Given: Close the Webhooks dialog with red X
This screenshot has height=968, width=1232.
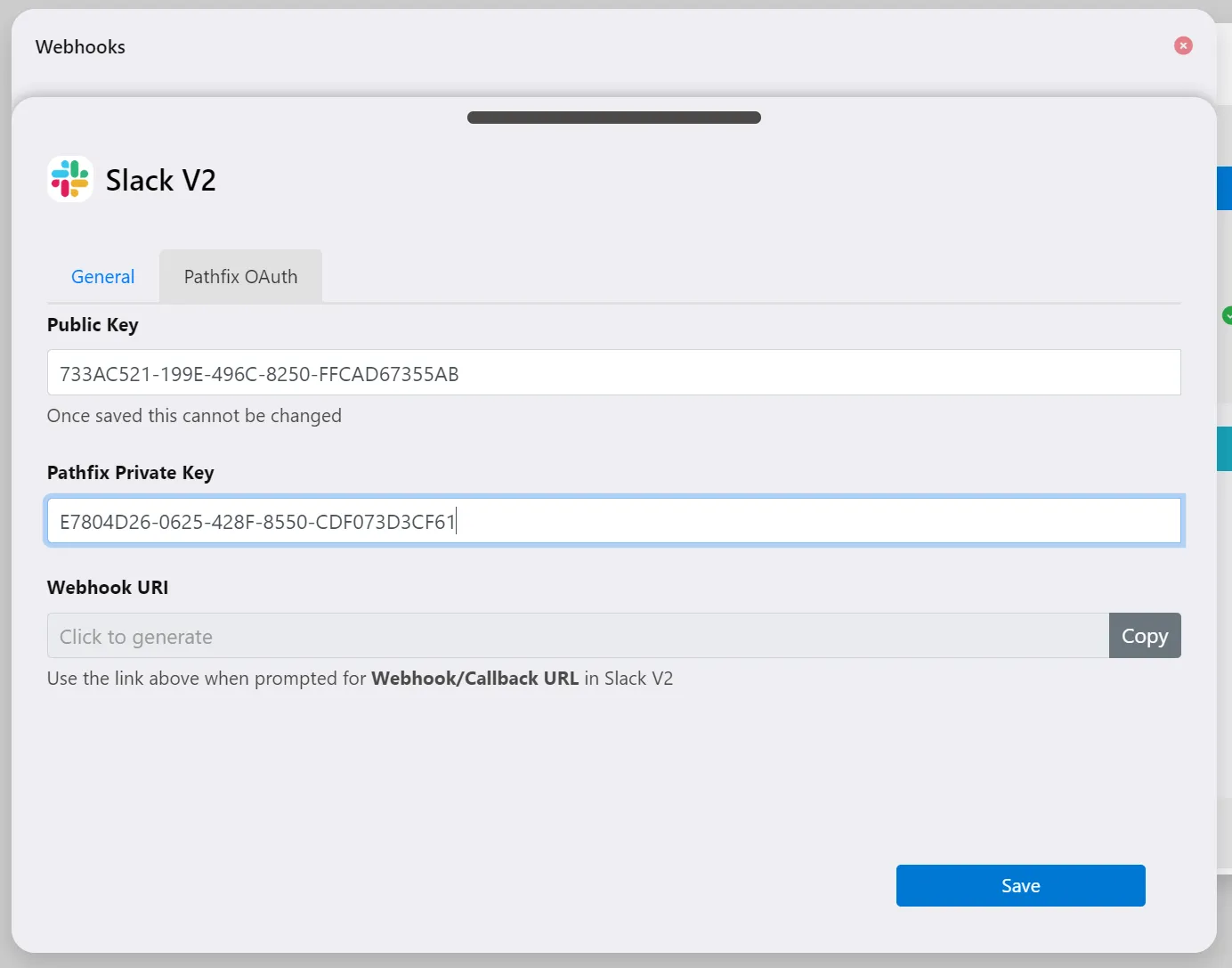Looking at the screenshot, I should 1183,45.
